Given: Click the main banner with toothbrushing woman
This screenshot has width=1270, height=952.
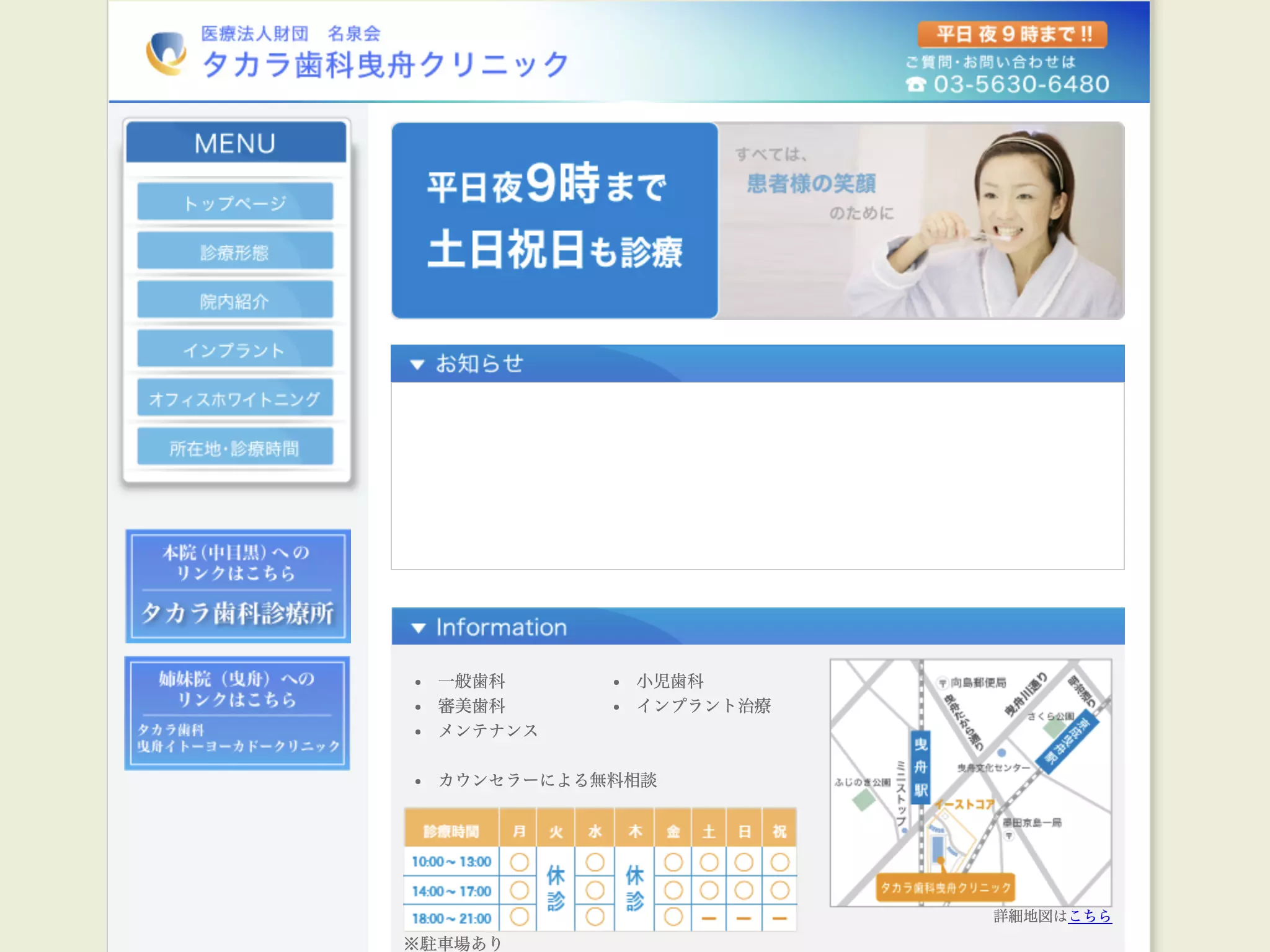Looking at the screenshot, I should (x=758, y=221).
